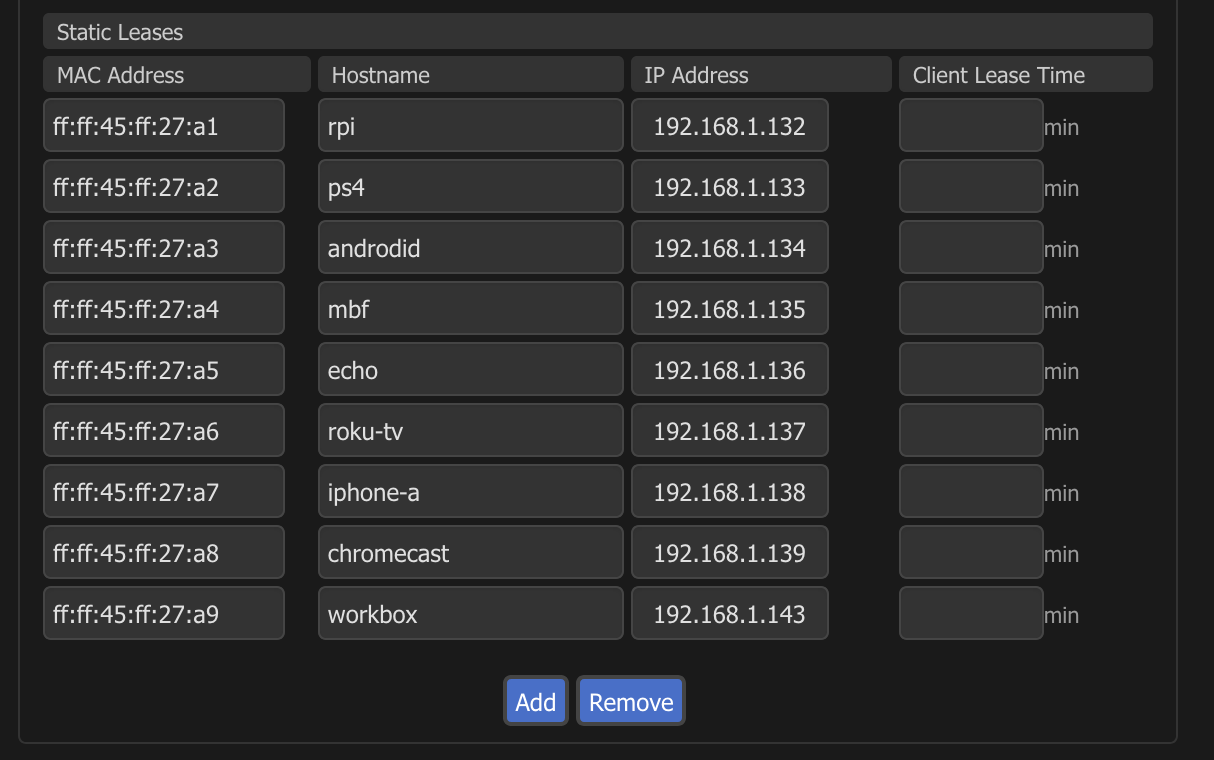Screen dimensions: 1214x760
Task: Click the iphone-a hostname field
Action: [x=470, y=492]
